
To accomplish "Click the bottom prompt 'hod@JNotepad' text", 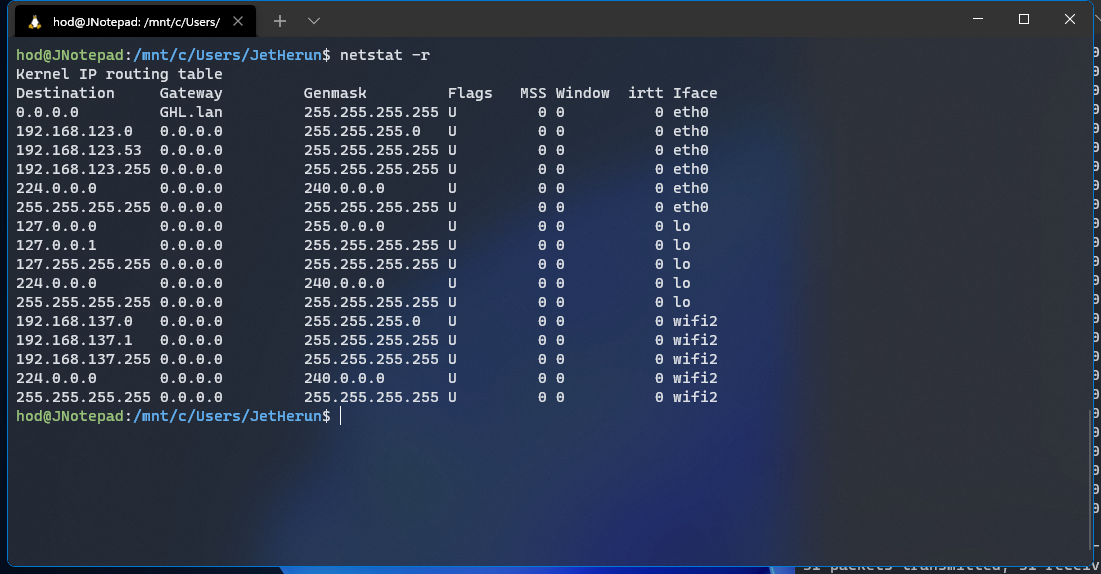I will coord(70,415).
